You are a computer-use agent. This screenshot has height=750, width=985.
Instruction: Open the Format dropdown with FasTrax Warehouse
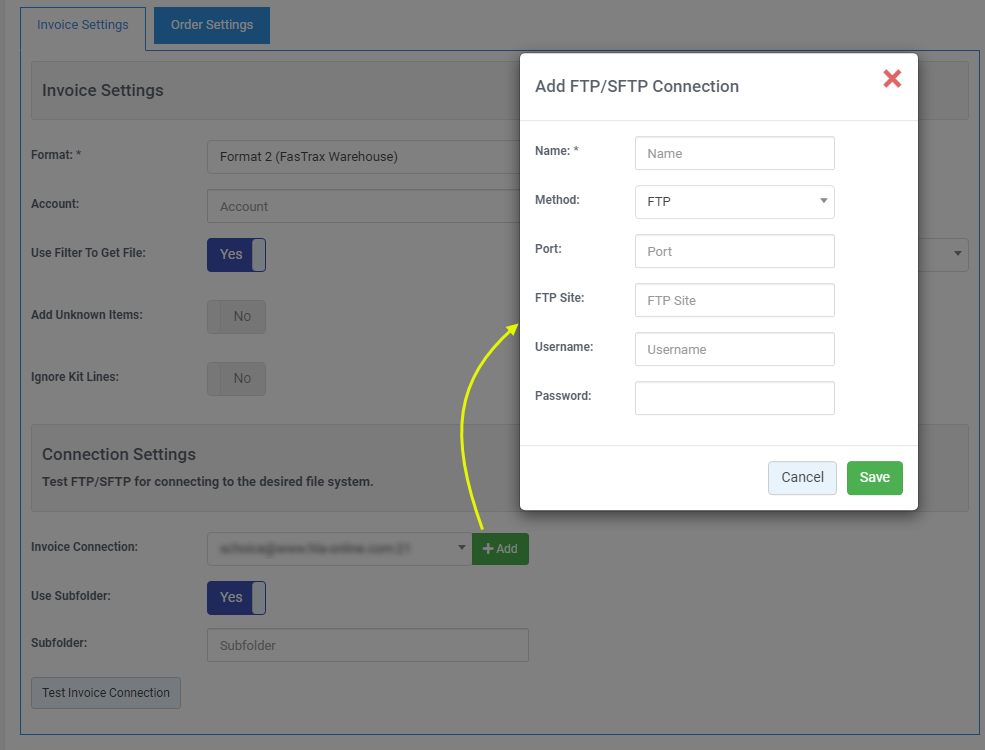click(x=364, y=157)
